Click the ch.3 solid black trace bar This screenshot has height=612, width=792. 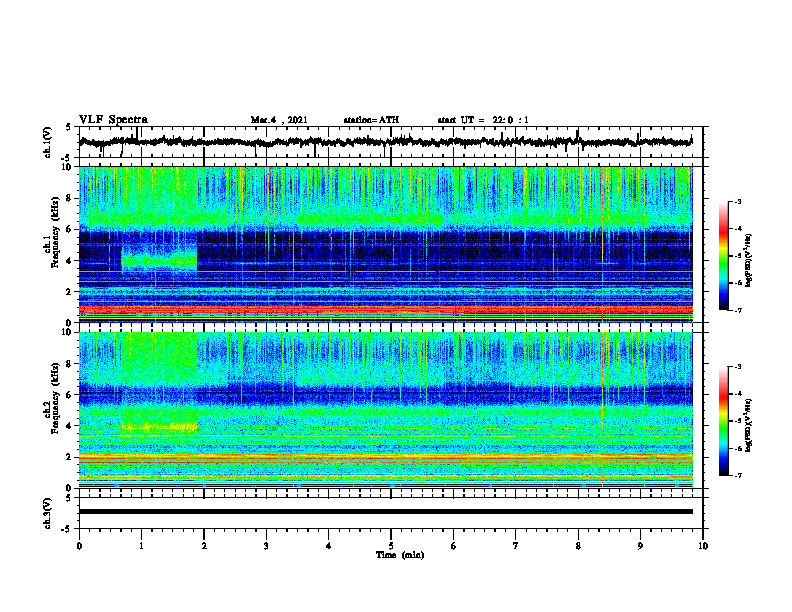coord(385,512)
